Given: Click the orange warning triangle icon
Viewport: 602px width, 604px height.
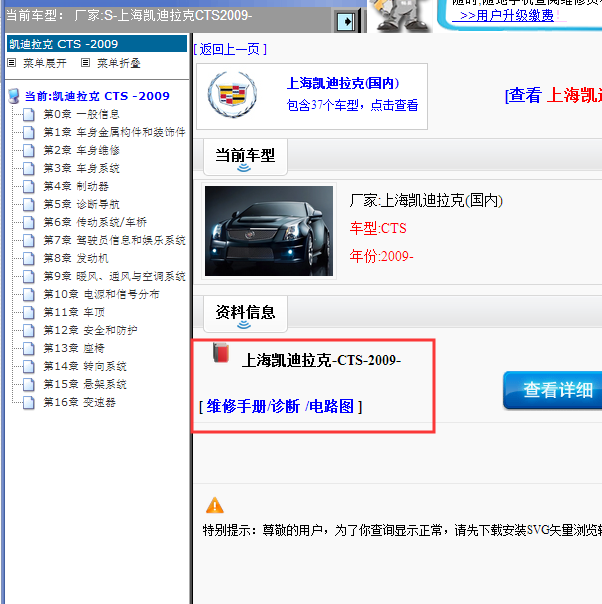Looking at the screenshot, I should (215, 505).
